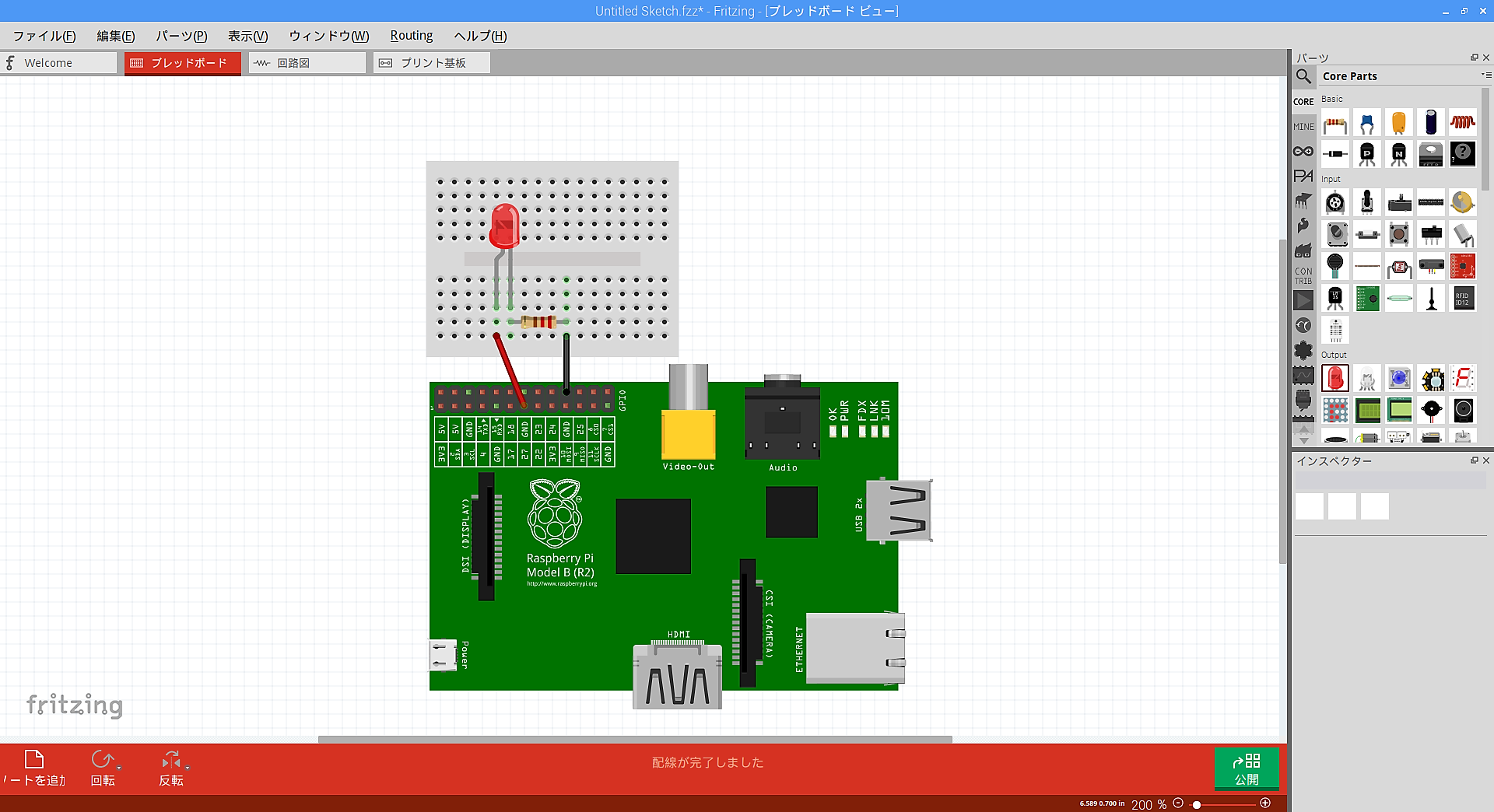Switch to the Welcome tab
Image resolution: width=1494 pixels, height=812 pixels.
pyautogui.click(x=58, y=63)
